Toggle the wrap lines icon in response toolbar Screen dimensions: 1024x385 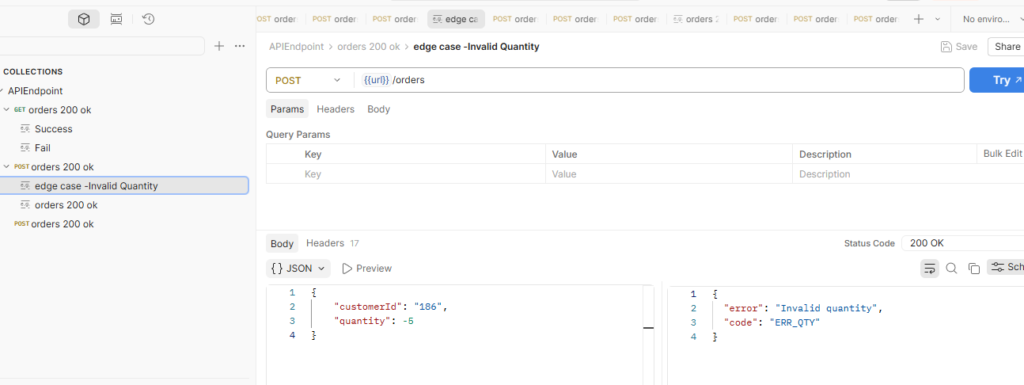click(x=930, y=268)
